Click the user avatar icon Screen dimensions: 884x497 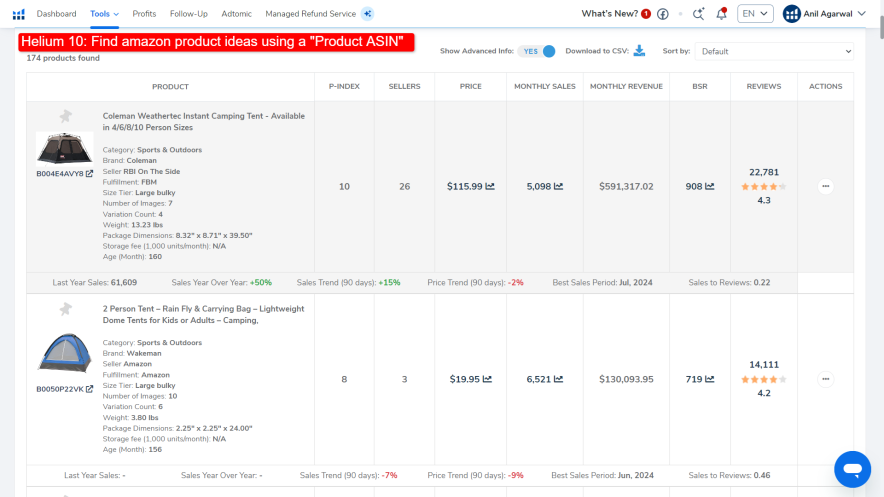pos(792,14)
